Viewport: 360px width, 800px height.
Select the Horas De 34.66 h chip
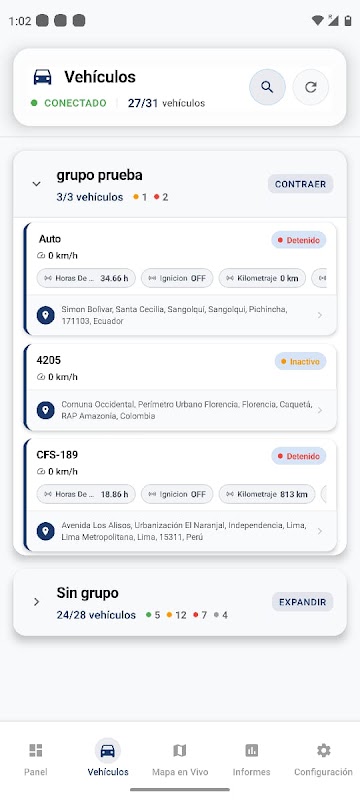[86, 279]
